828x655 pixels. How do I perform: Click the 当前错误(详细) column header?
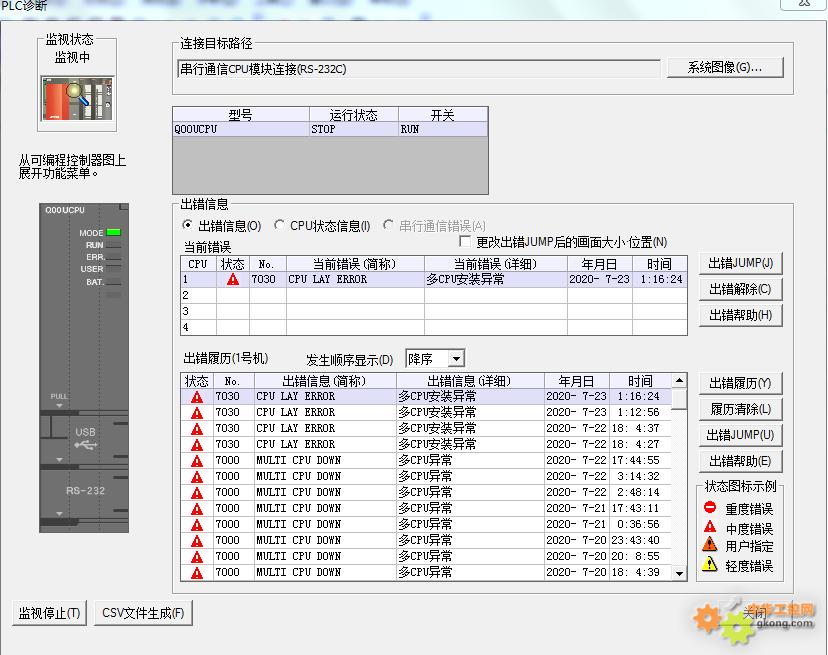pyautogui.click(x=495, y=264)
